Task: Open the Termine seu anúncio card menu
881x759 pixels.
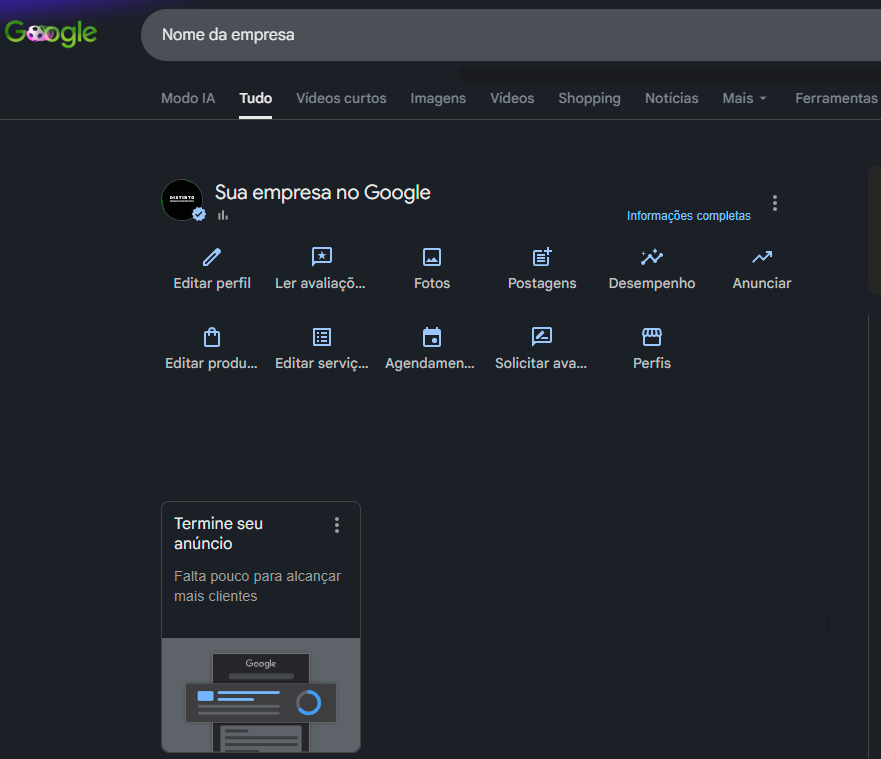Action: (x=337, y=525)
